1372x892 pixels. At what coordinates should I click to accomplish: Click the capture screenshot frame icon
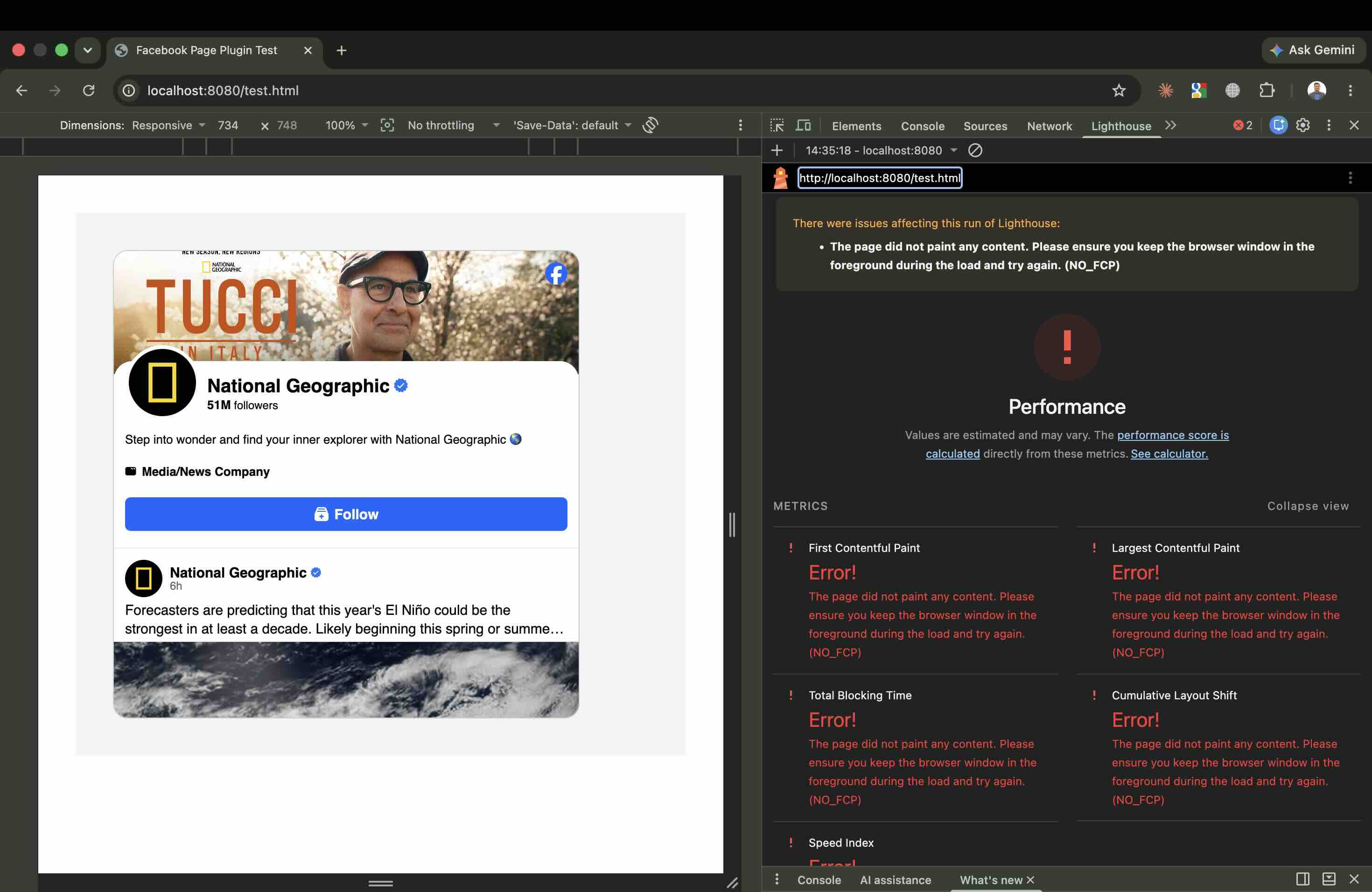387,125
